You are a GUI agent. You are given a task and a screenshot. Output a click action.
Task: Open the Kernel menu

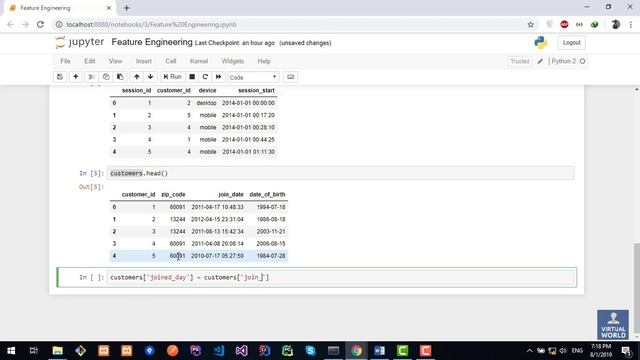(199, 61)
